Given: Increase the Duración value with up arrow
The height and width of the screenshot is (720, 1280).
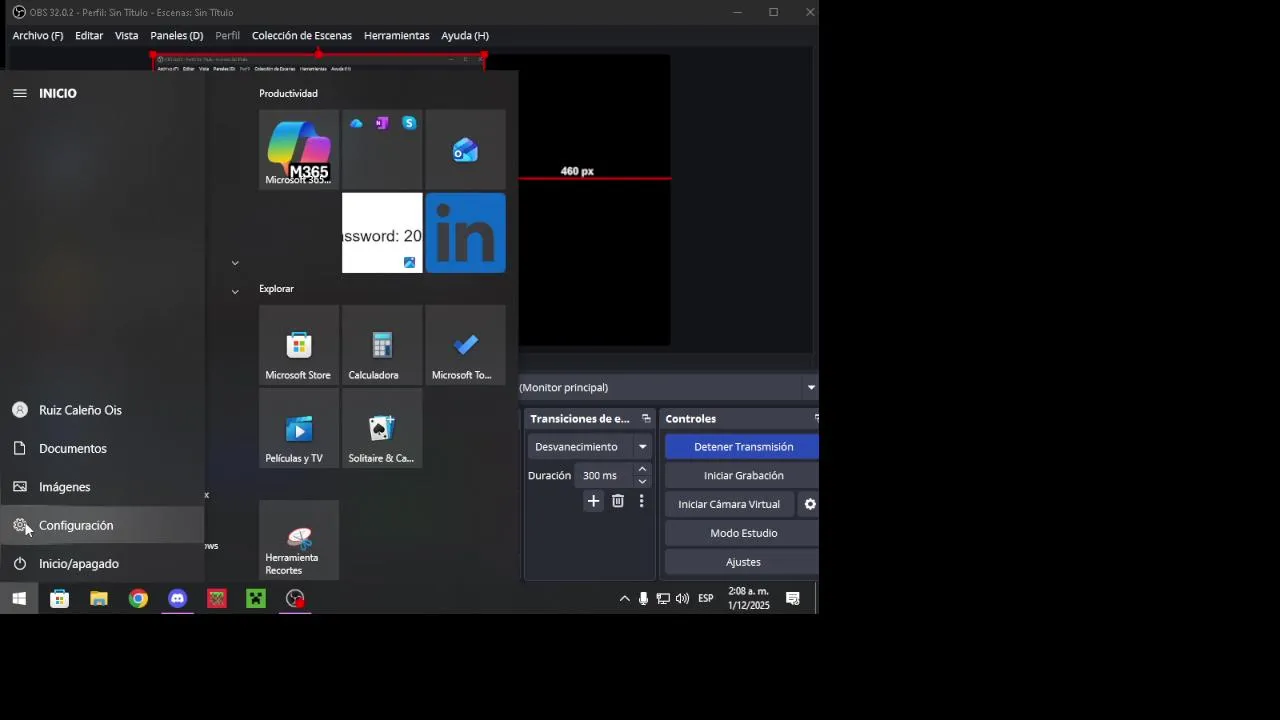Looking at the screenshot, I should tap(642, 469).
